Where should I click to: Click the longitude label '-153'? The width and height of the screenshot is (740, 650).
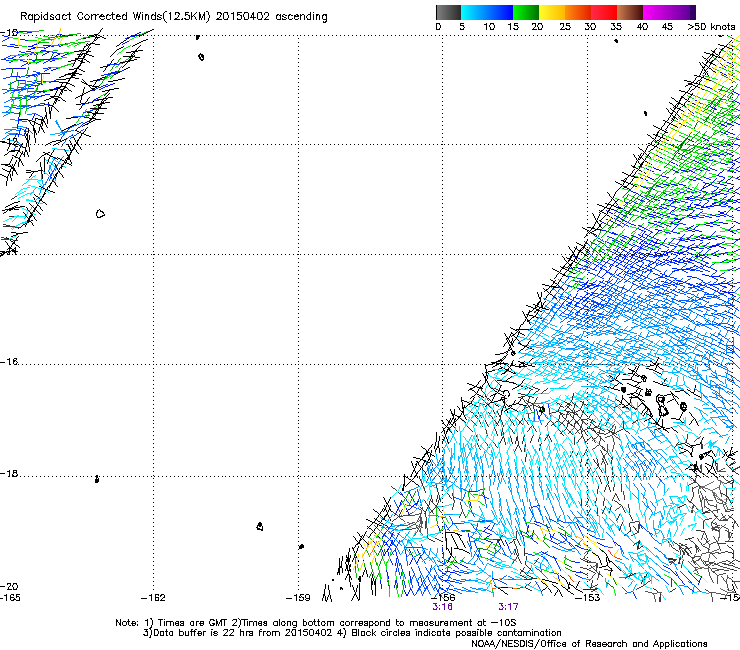588,598
